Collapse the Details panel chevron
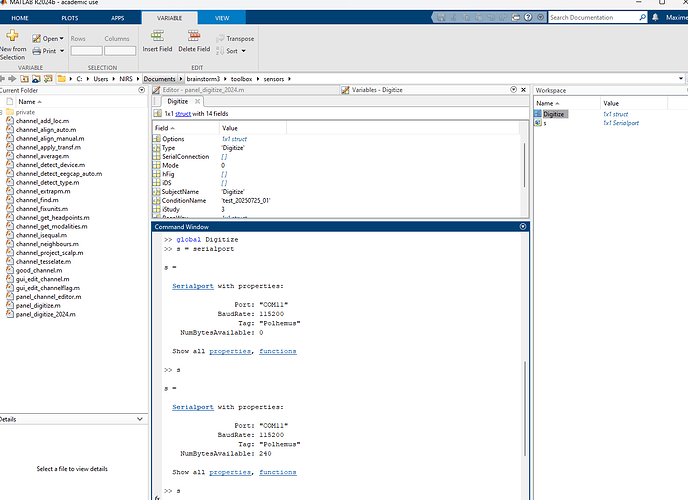The image size is (688, 500). point(140,419)
